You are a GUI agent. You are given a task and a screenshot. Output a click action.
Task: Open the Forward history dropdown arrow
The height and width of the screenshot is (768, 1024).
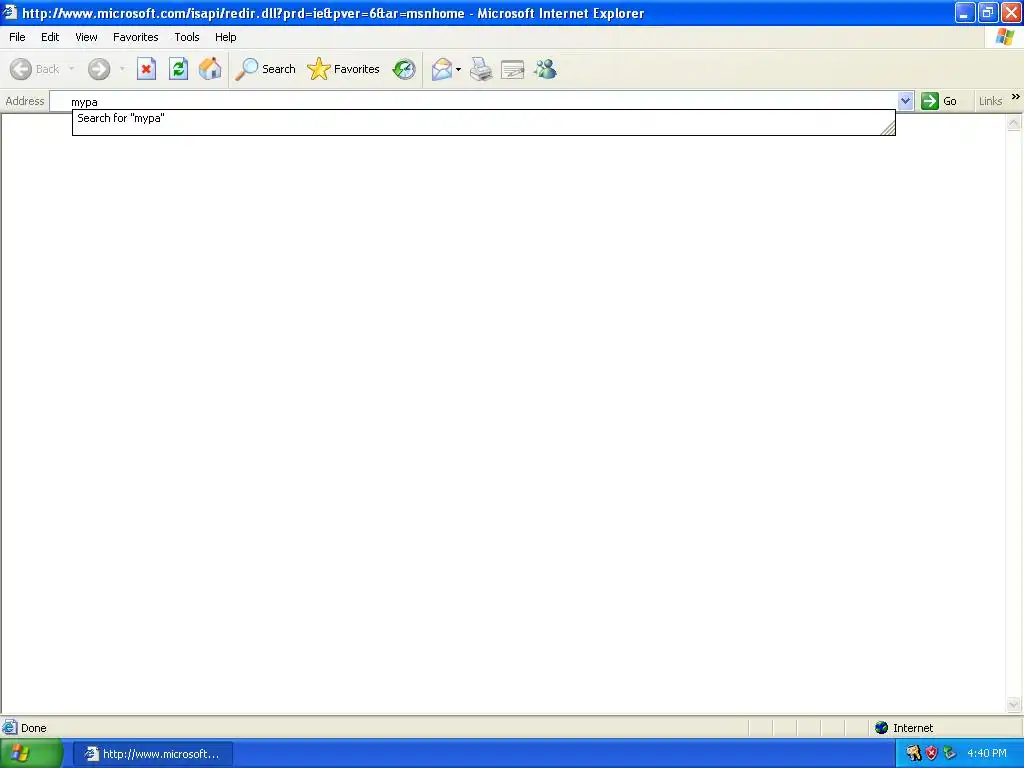coord(122,69)
